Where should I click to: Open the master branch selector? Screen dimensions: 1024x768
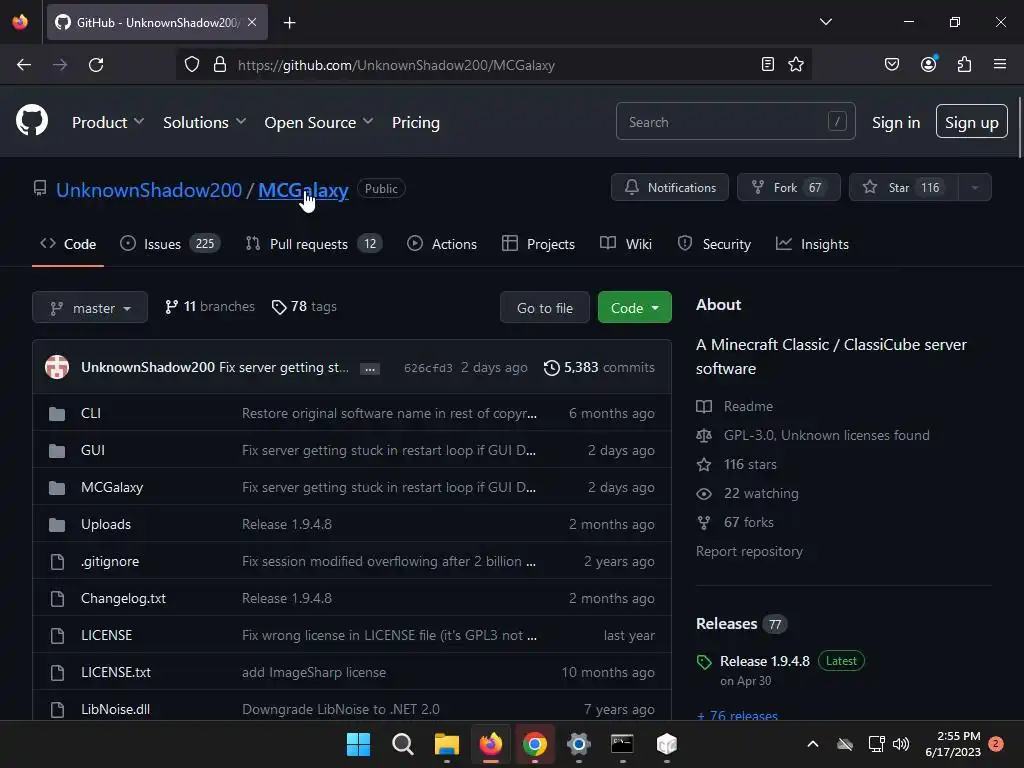tap(90, 308)
